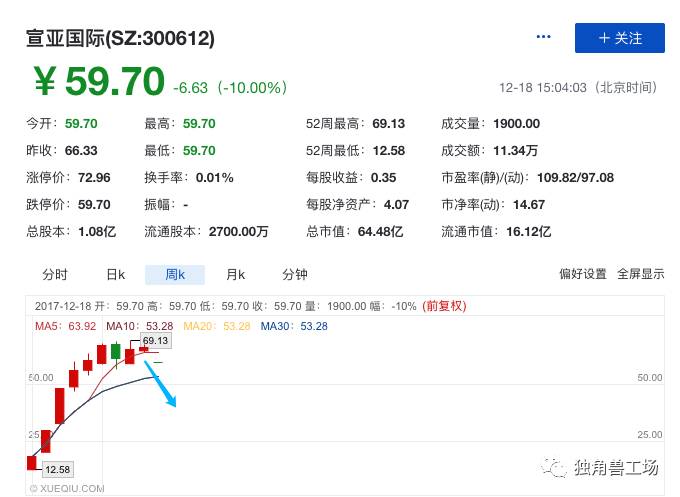The image size is (680, 497).
Task: Click the 总市值 value 64.48亿
Action: pyautogui.click(x=380, y=232)
